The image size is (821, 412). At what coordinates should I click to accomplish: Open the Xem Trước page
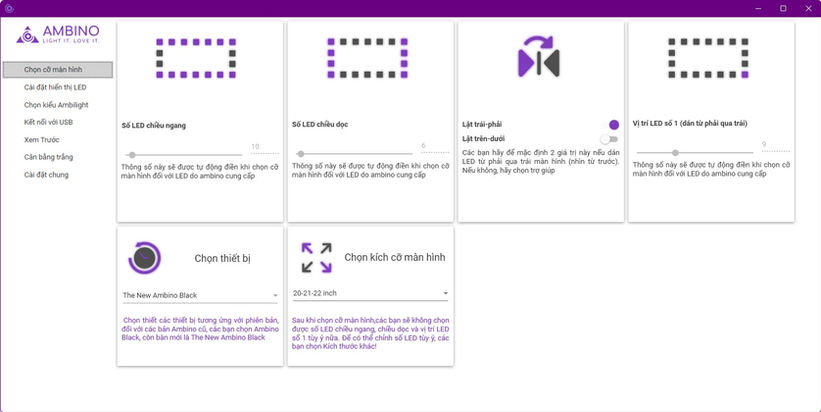[x=42, y=139]
